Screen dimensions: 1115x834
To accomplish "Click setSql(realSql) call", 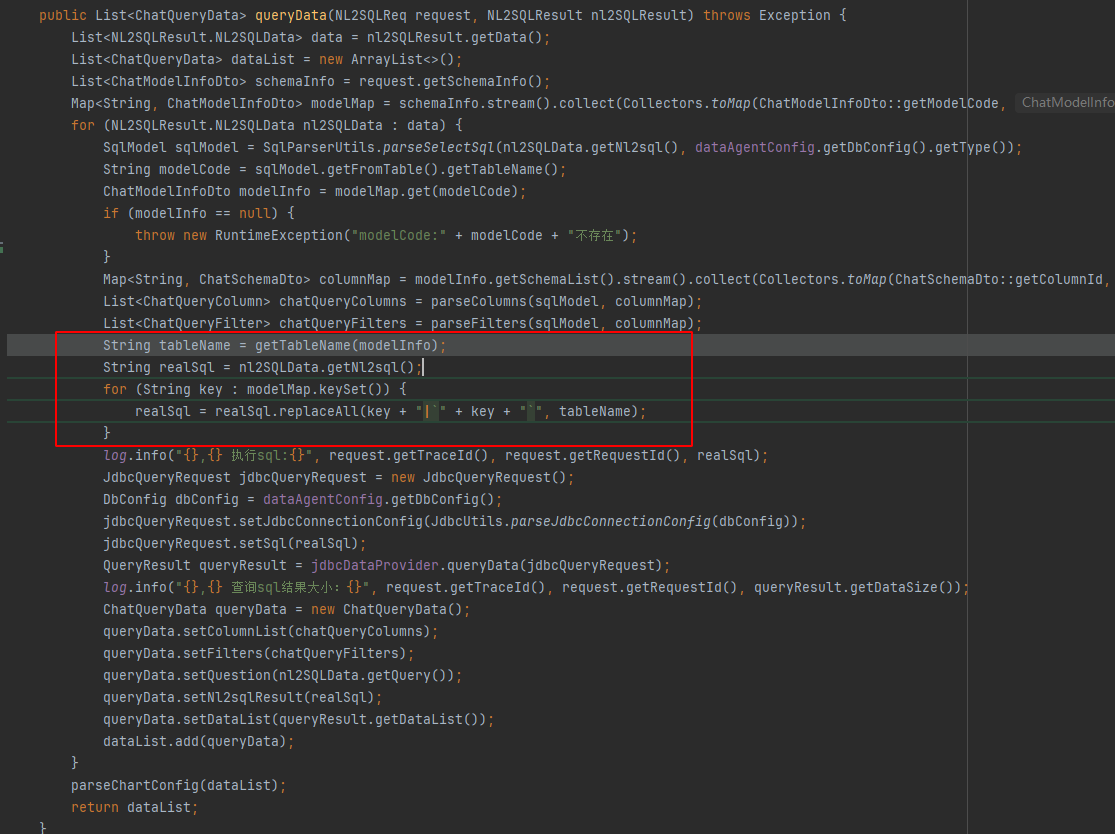I will click(299, 545).
